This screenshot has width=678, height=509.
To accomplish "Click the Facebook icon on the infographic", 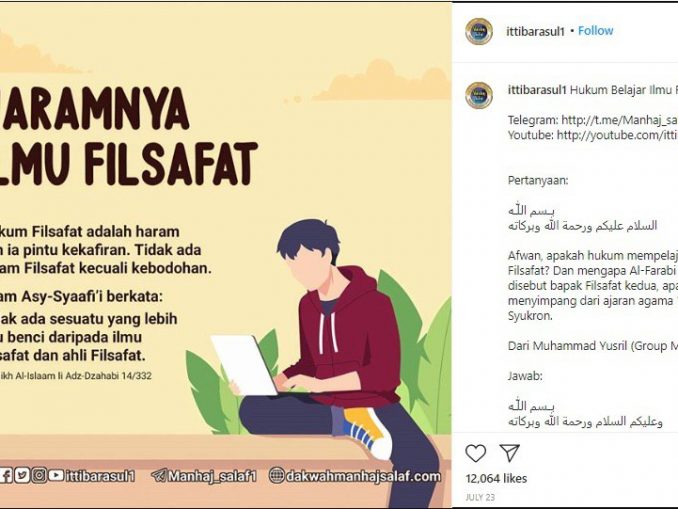I will click(6, 476).
